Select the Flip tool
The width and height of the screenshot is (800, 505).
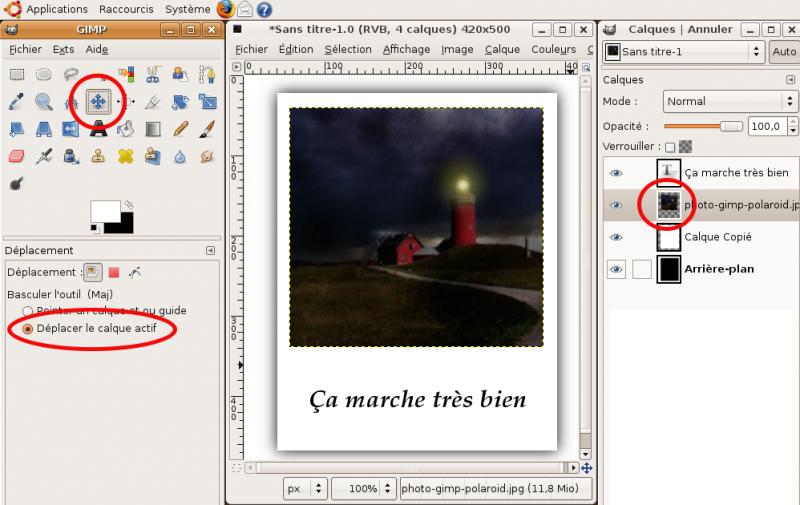coord(71,129)
